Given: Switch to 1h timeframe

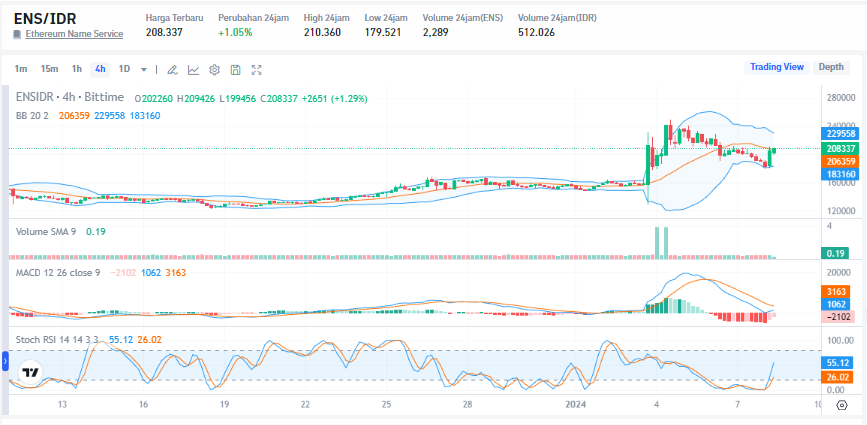Looking at the screenshot, I should (x=77, y=69).
